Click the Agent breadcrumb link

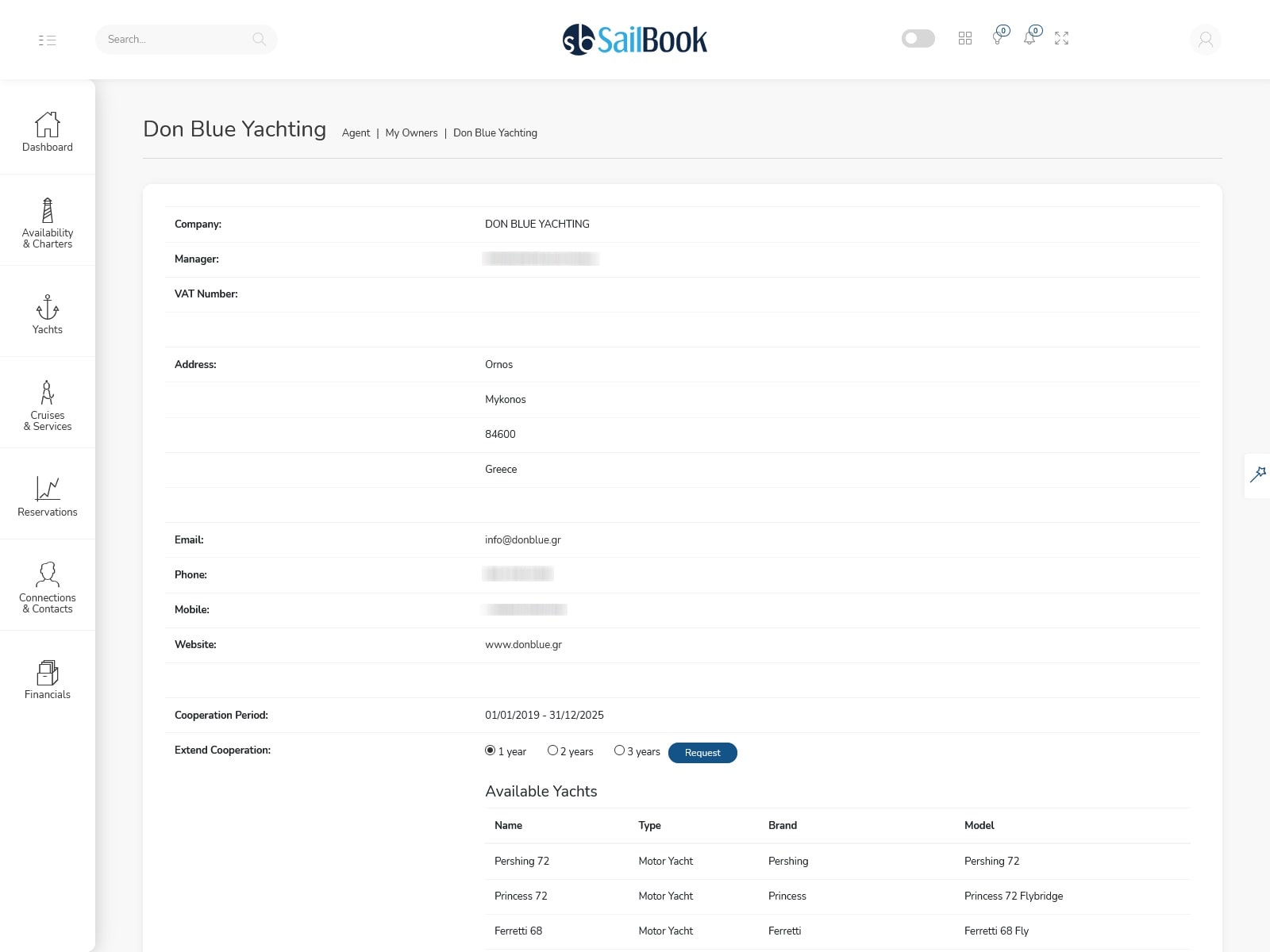point(356,133)
